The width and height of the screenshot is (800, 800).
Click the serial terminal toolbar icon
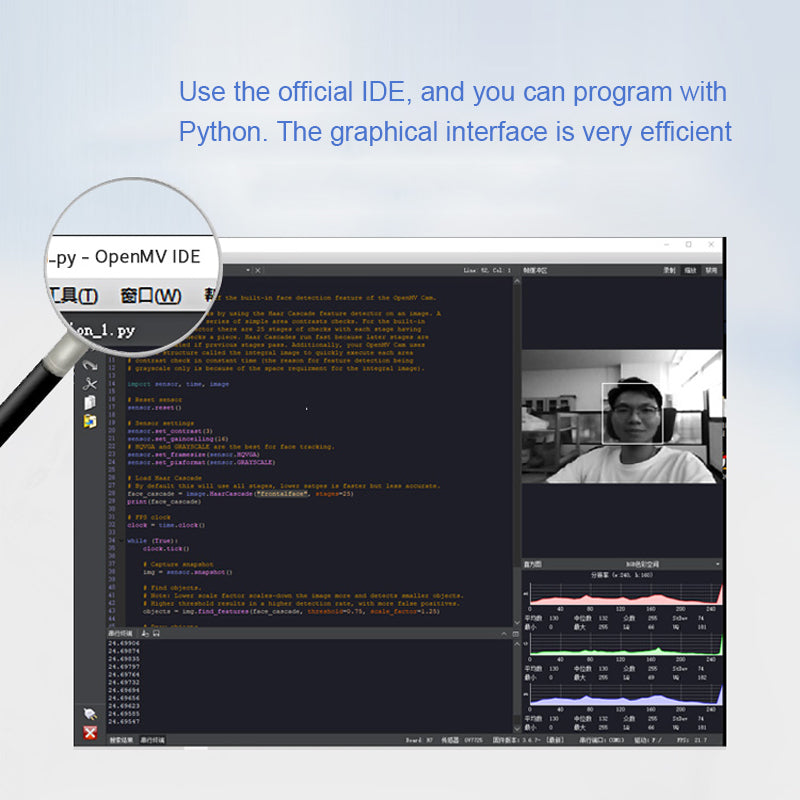[x=144, y=634]
